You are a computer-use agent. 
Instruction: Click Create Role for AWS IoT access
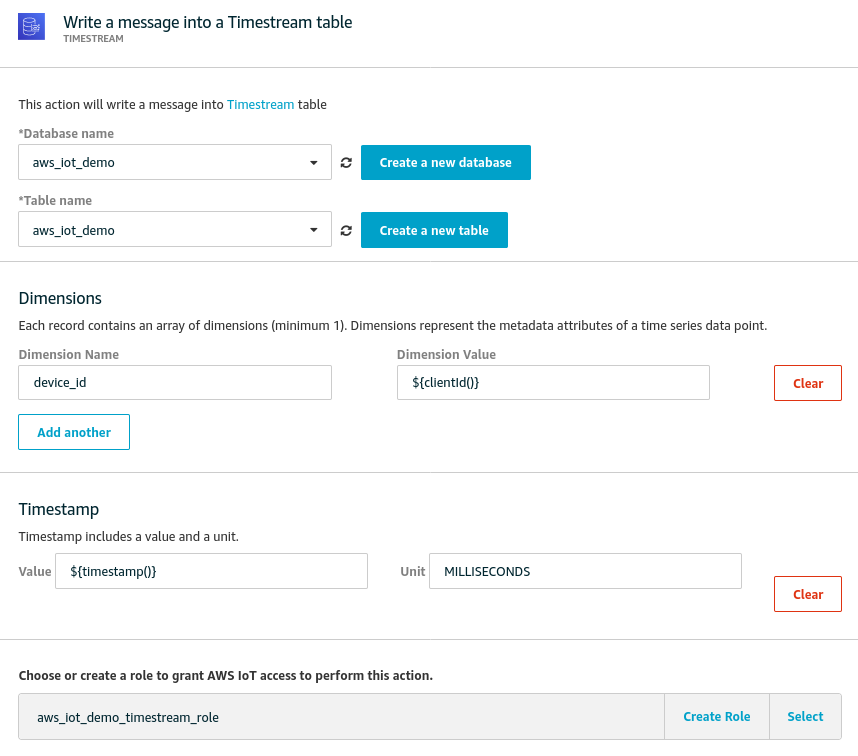[x=716, y=716]
